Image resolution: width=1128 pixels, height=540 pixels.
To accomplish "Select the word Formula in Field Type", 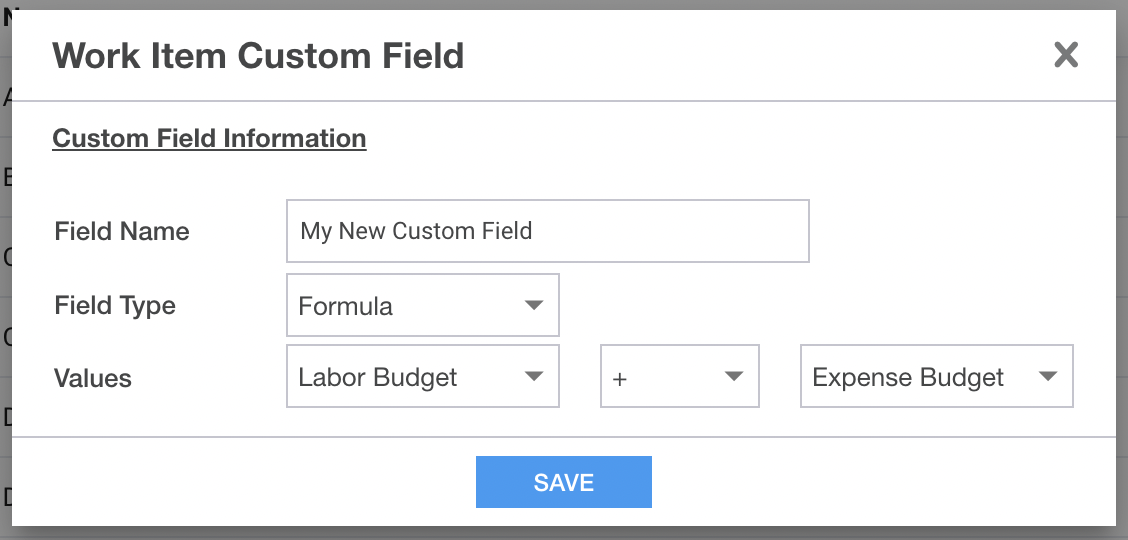I will (x=345, y=306).
